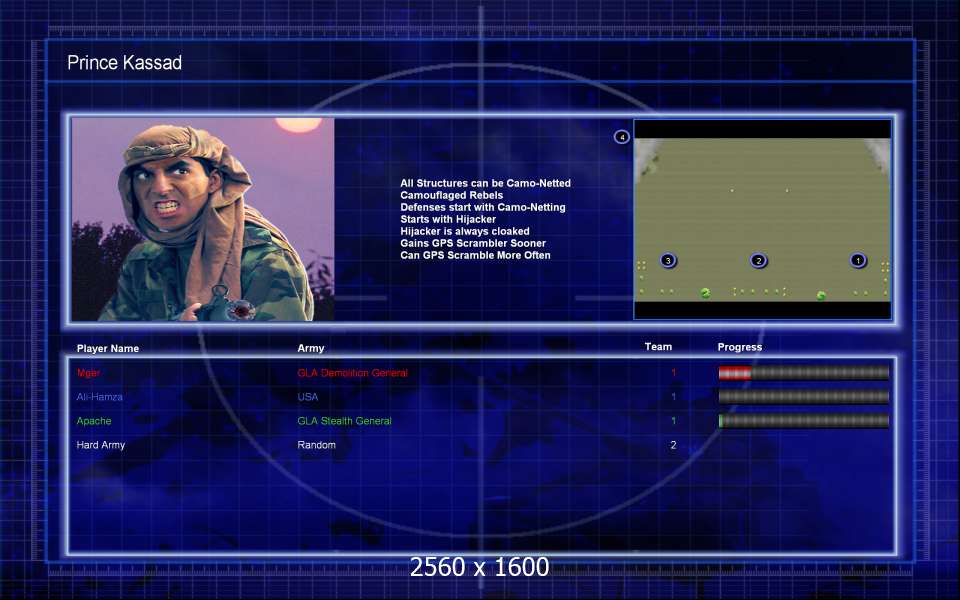Select player name Mger

pos(88,373)
